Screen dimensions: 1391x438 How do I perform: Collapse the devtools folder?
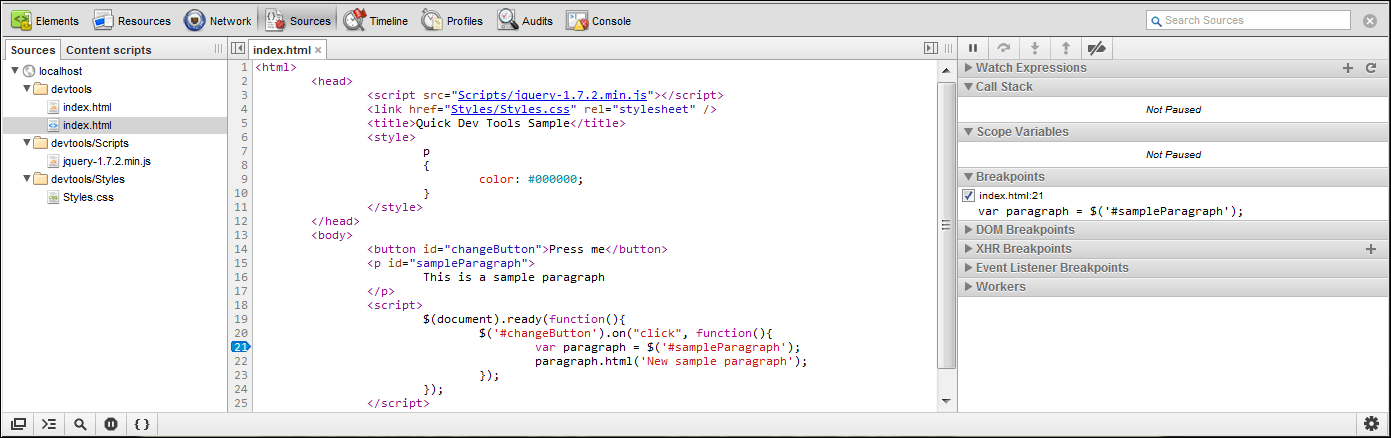[27, 89]
